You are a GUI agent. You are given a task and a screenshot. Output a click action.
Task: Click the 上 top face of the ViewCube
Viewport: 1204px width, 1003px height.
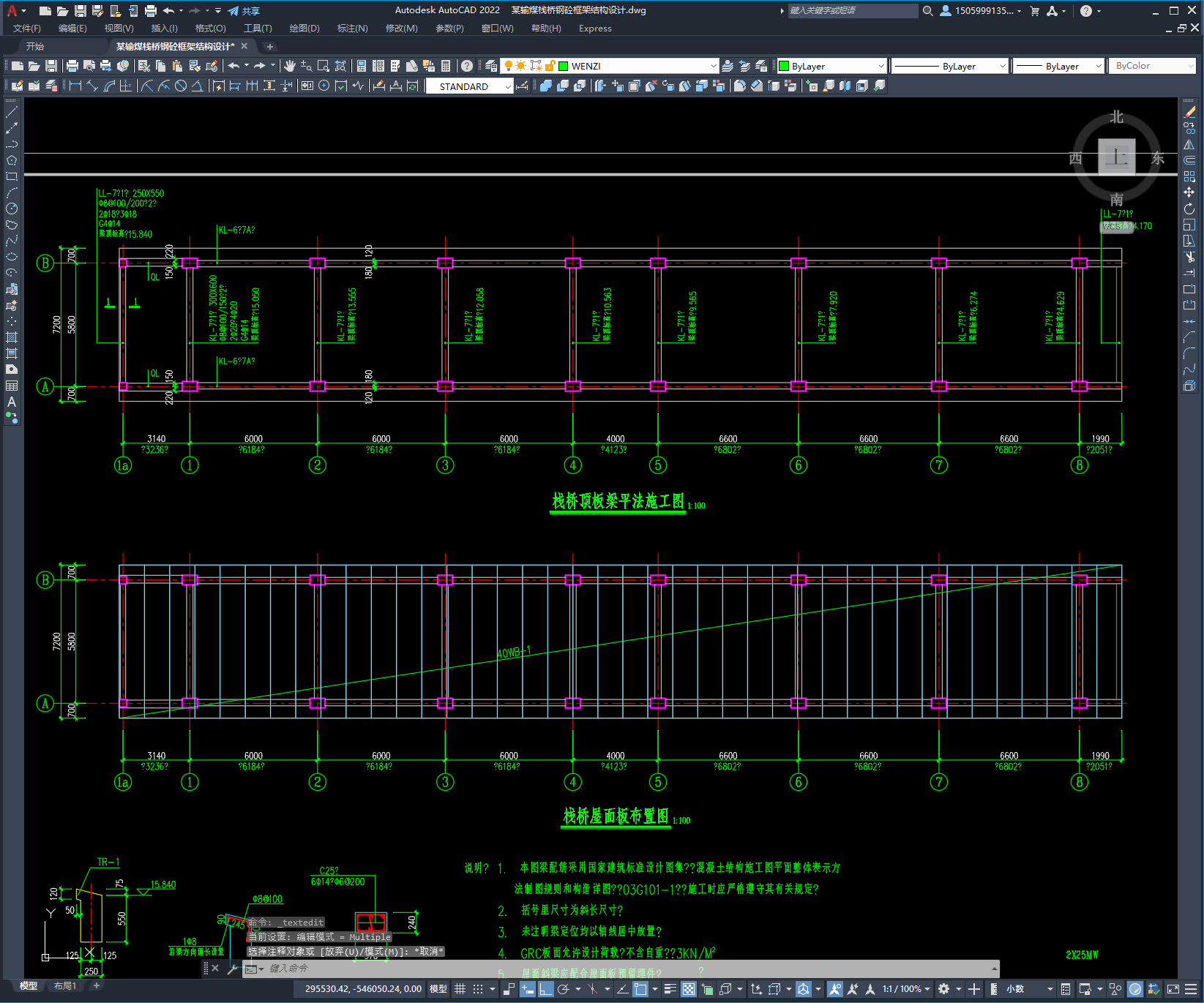pyautogui.click(x=1117, y=157)
